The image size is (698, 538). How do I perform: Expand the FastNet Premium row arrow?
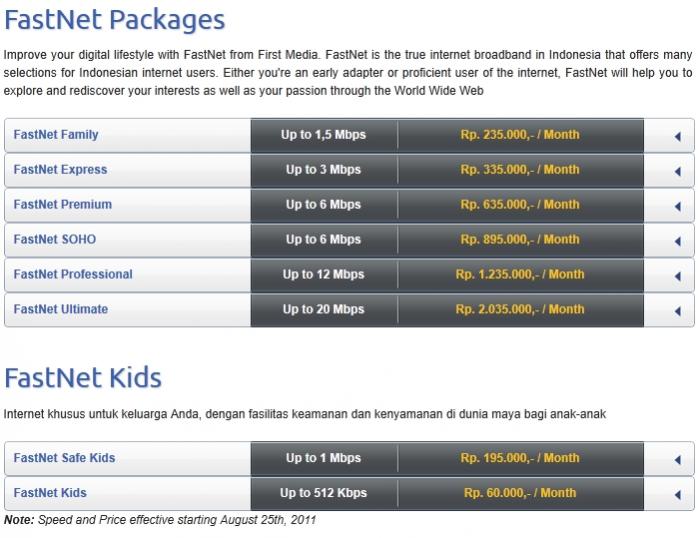(x=678, y=206)
